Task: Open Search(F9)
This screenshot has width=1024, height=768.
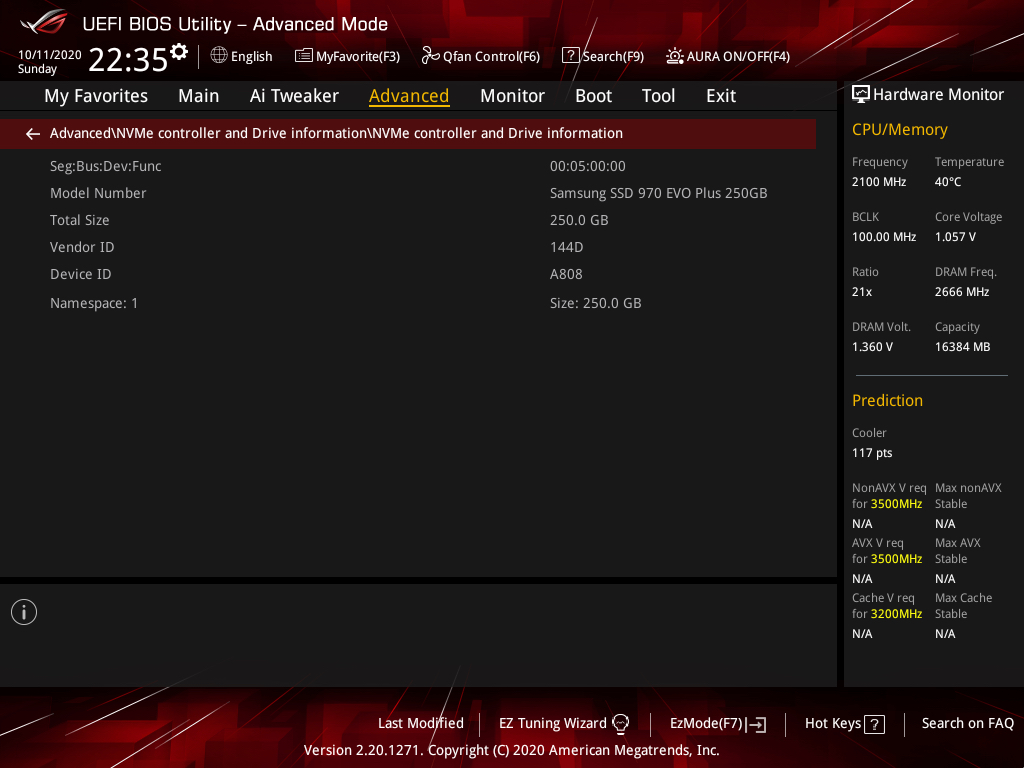Action: (x=603, y=56)
